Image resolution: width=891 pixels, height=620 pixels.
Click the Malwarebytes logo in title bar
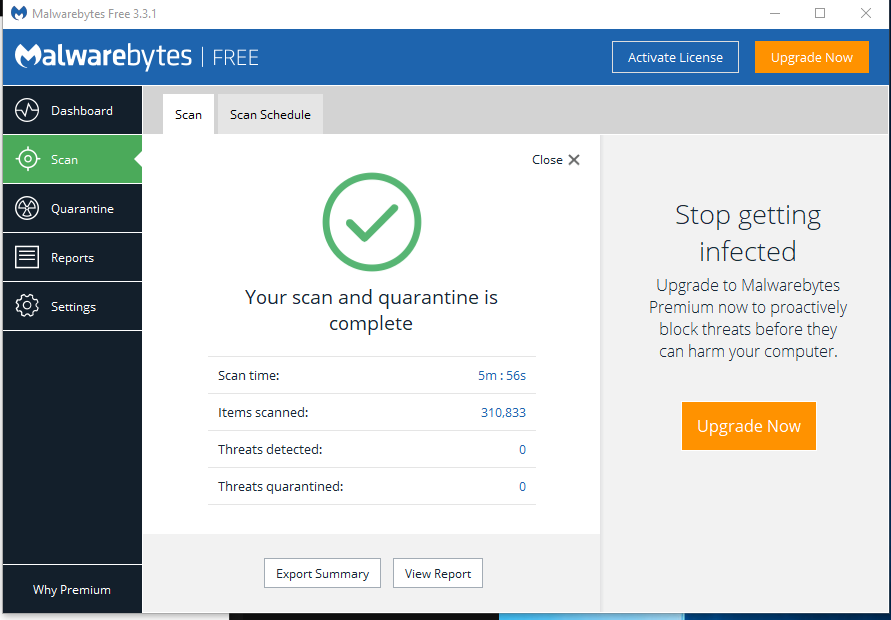coord(19,13)
